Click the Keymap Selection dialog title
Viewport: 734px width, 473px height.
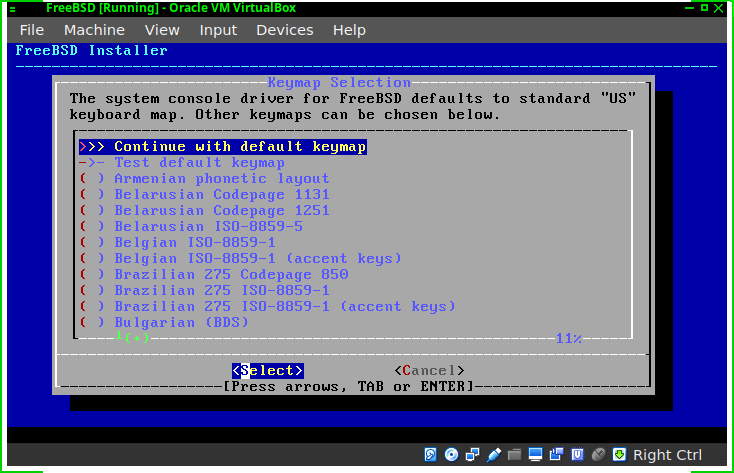click(339, 82)
